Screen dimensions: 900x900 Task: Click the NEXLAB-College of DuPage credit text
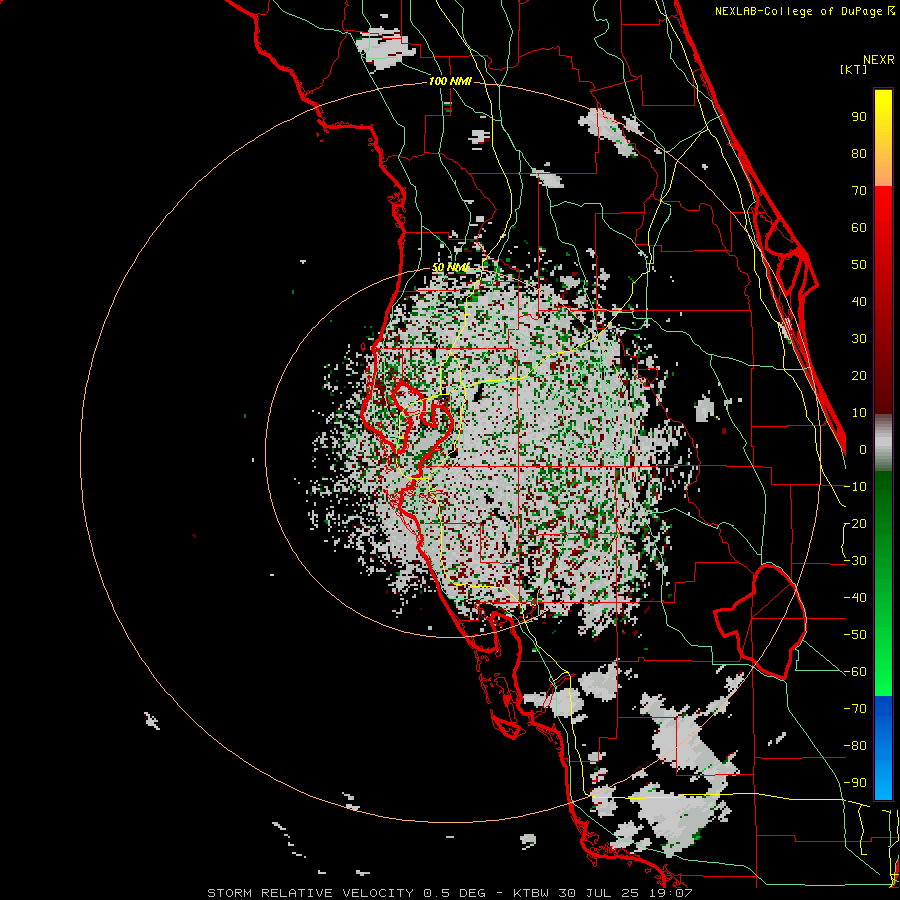[x=804, y=11]
